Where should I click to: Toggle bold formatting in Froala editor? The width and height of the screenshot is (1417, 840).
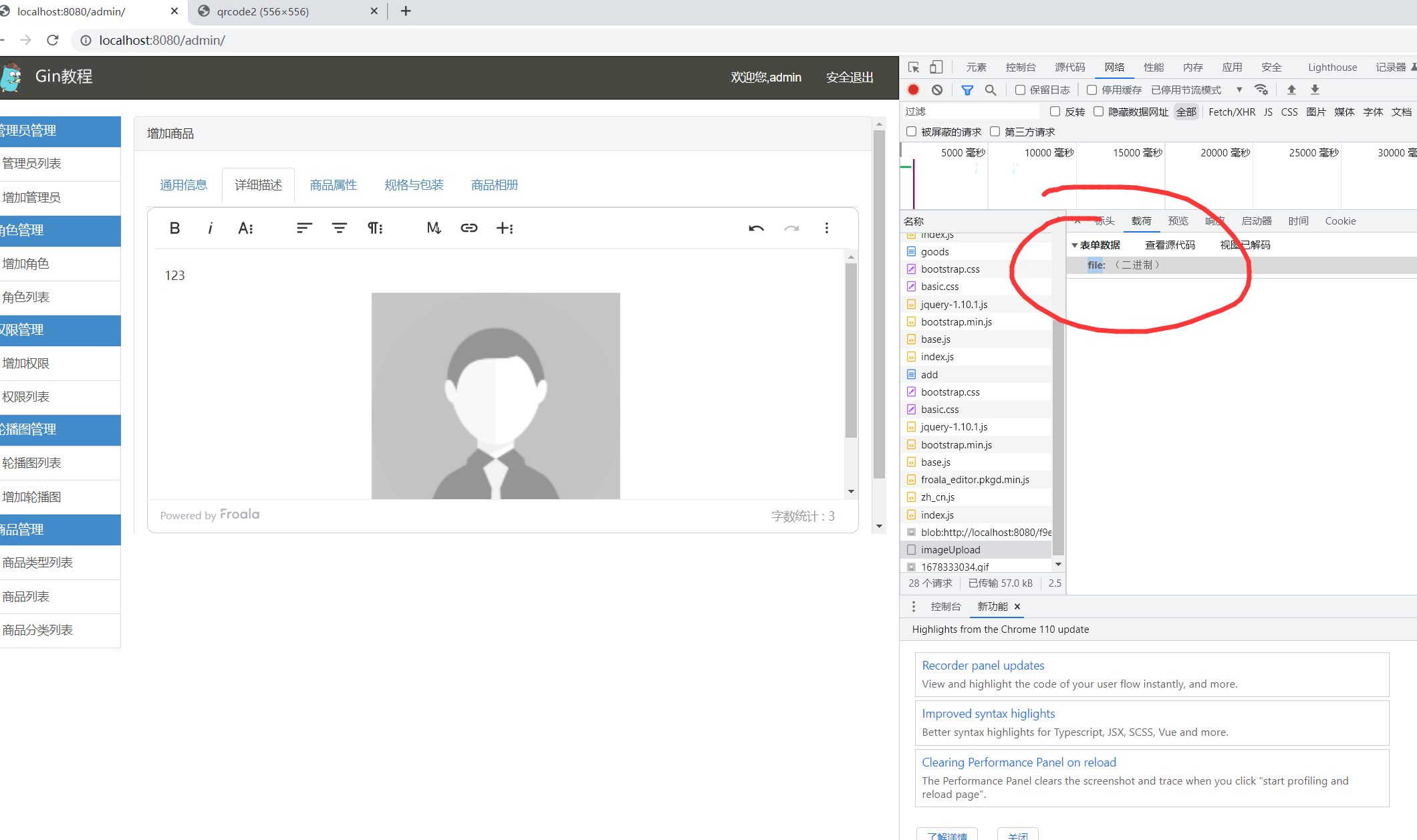coord(174,228)
